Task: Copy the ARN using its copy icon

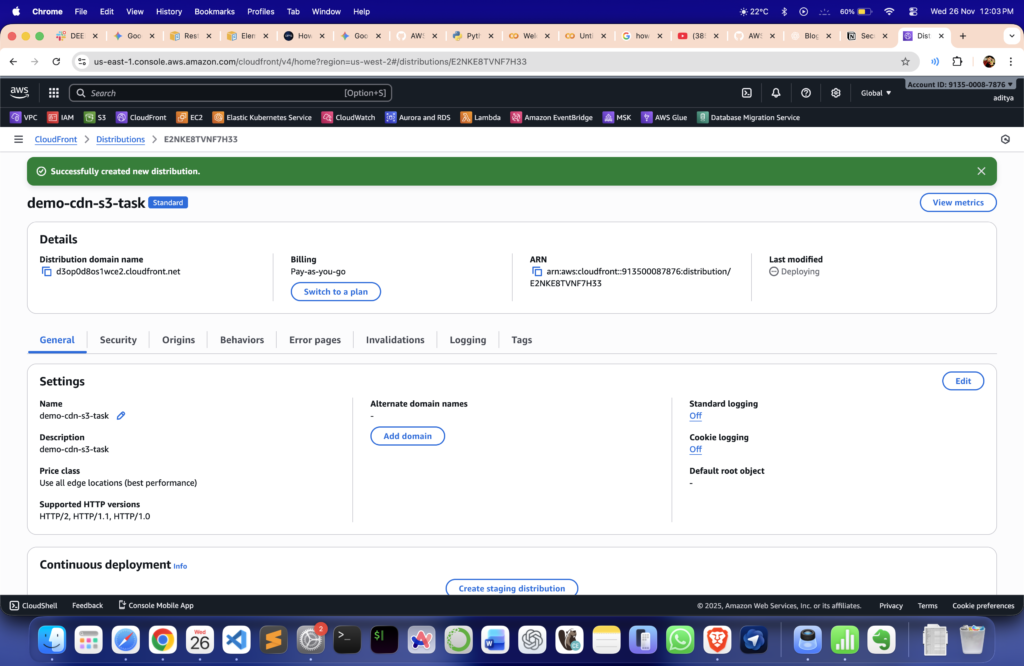Action: [x=537, y=271]
